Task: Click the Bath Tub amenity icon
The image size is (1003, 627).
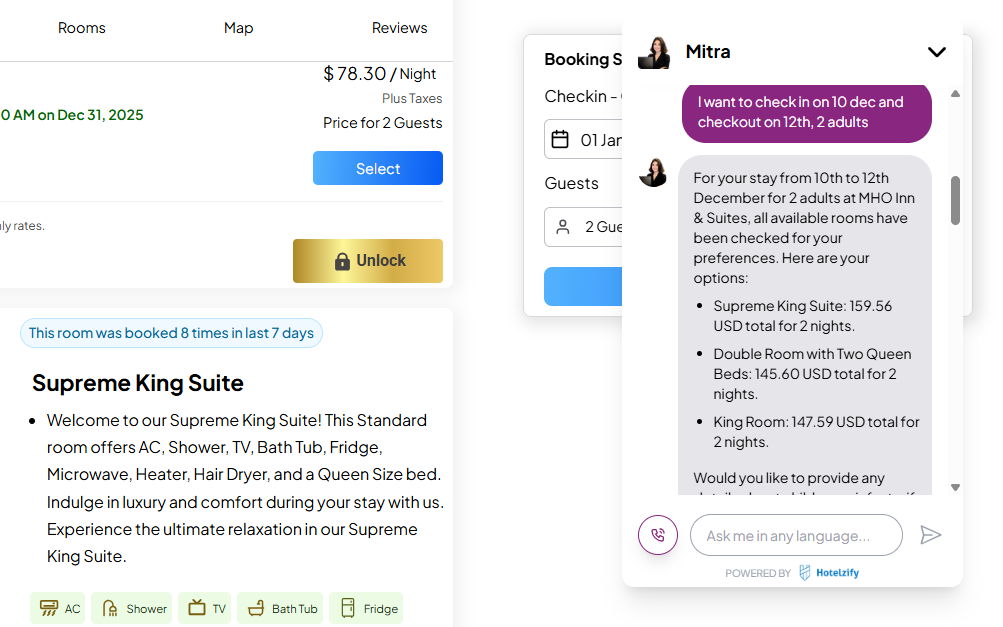Action: [257, 608]
